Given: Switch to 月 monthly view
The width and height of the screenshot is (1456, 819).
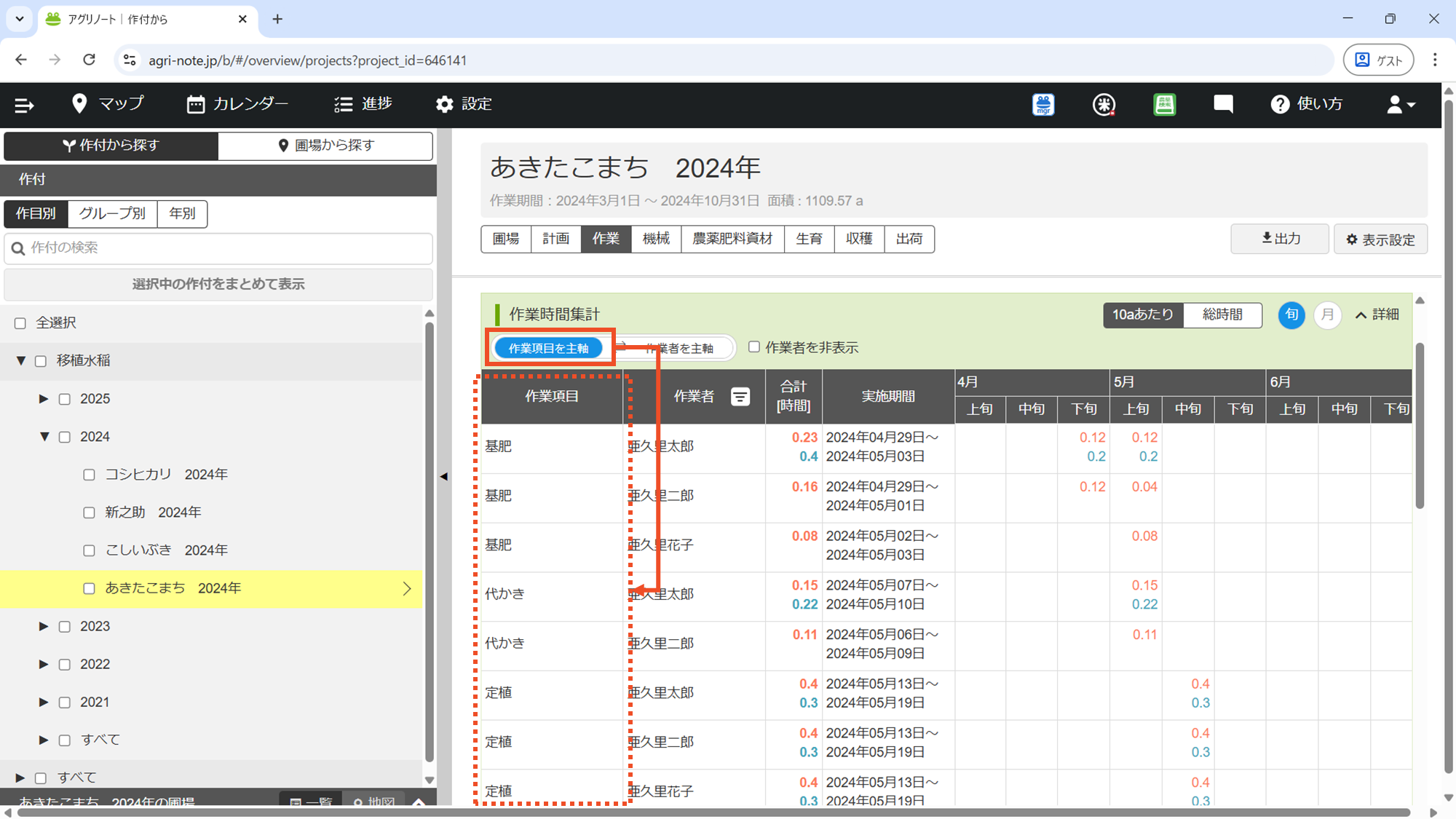Looking at the screenshot, I should click(x=1327, y=314).
